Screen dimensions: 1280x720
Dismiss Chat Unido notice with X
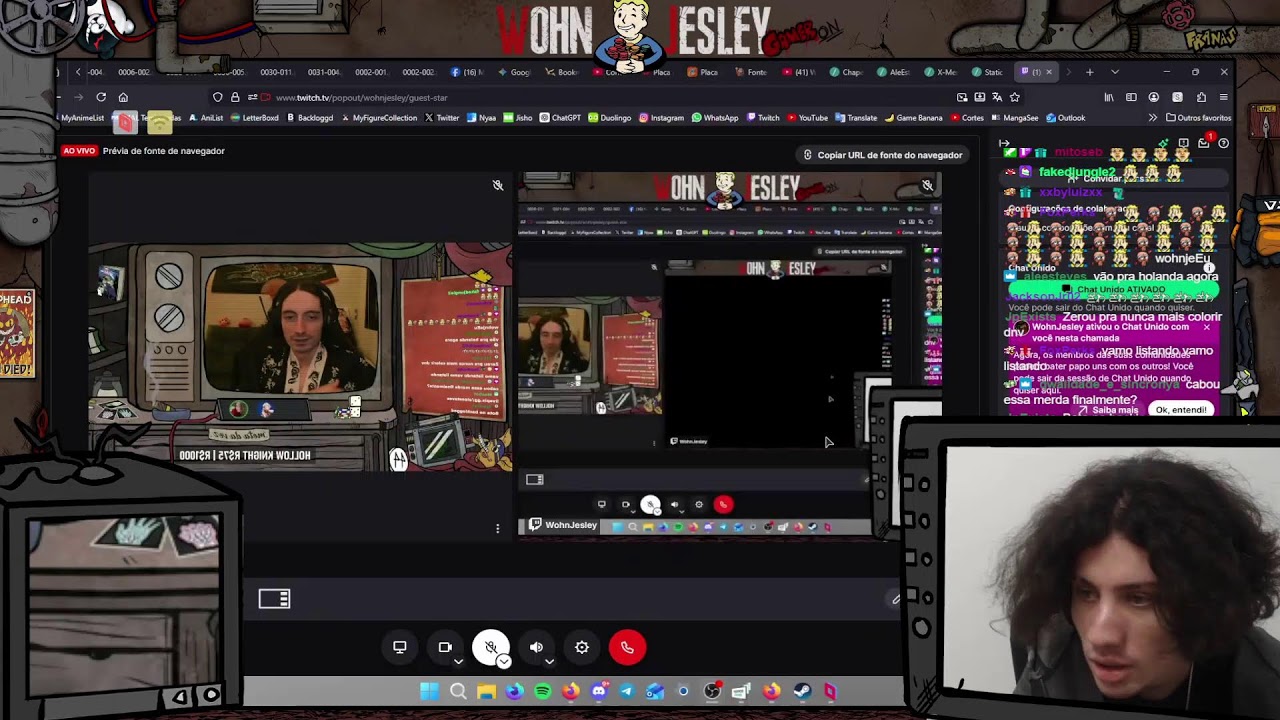tap(1206, 327)
